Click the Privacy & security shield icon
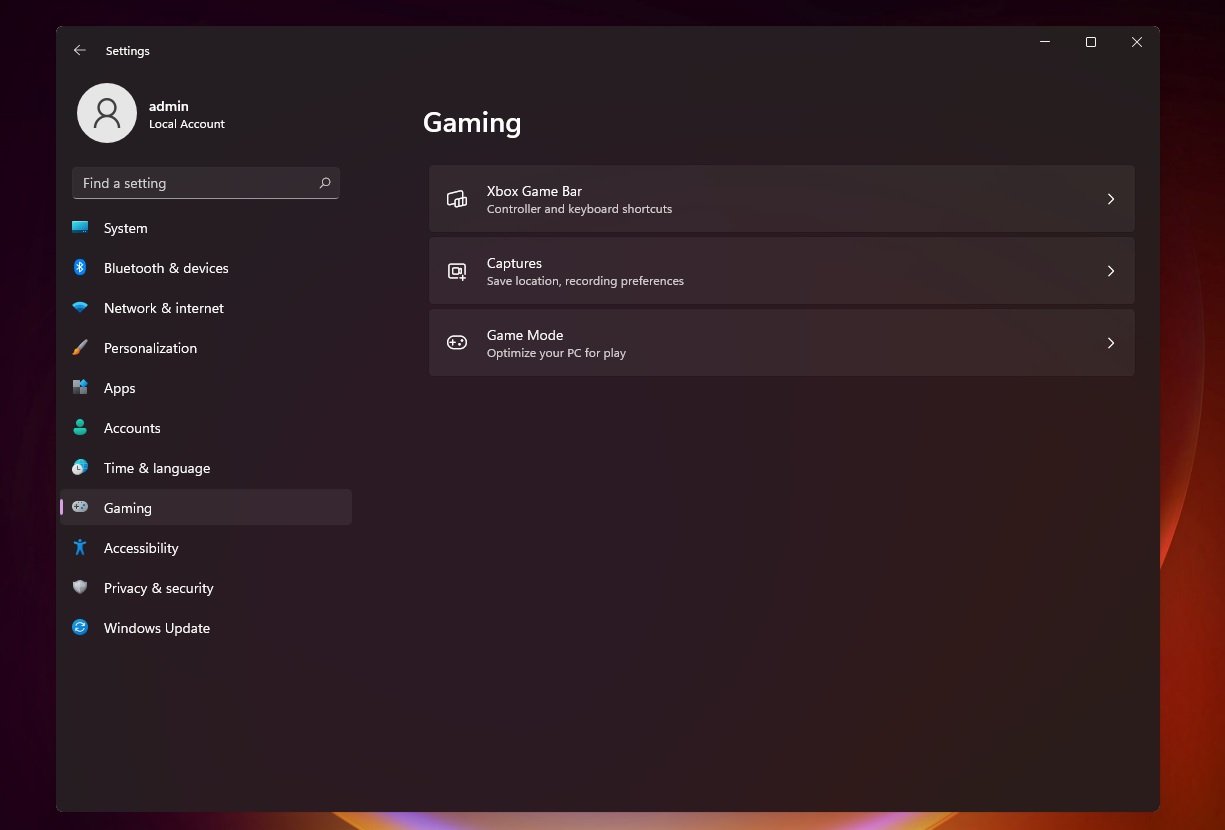Viewport: 1225px width, 830px height. tap(80, 588)
